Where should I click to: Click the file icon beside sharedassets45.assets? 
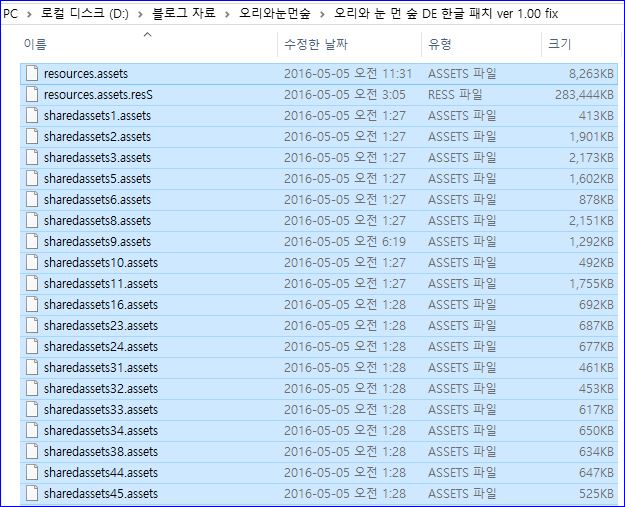point(32,493)
